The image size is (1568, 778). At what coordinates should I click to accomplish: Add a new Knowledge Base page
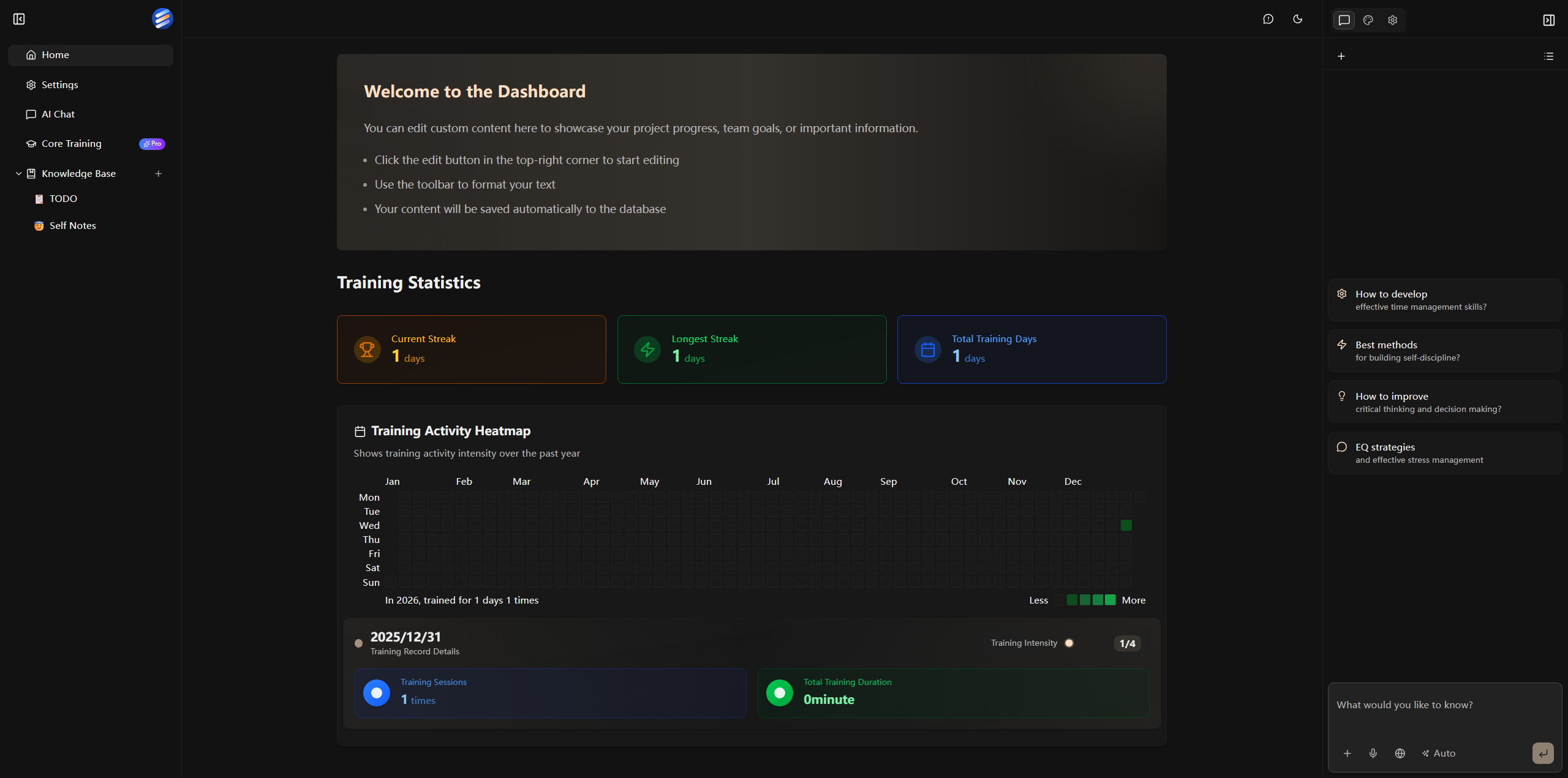(159, 173)
